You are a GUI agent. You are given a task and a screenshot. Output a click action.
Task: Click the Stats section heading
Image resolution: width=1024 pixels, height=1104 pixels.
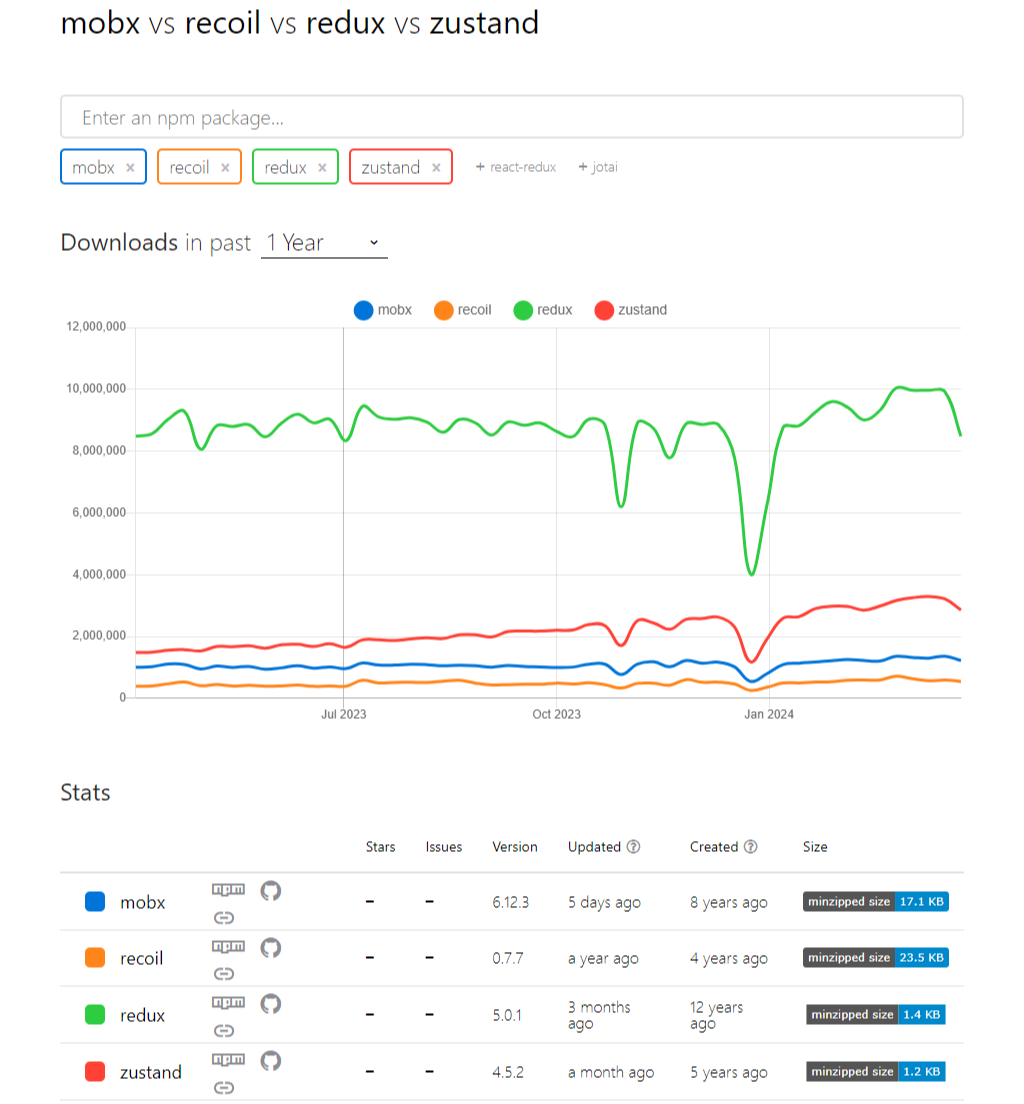click(85, 793)
